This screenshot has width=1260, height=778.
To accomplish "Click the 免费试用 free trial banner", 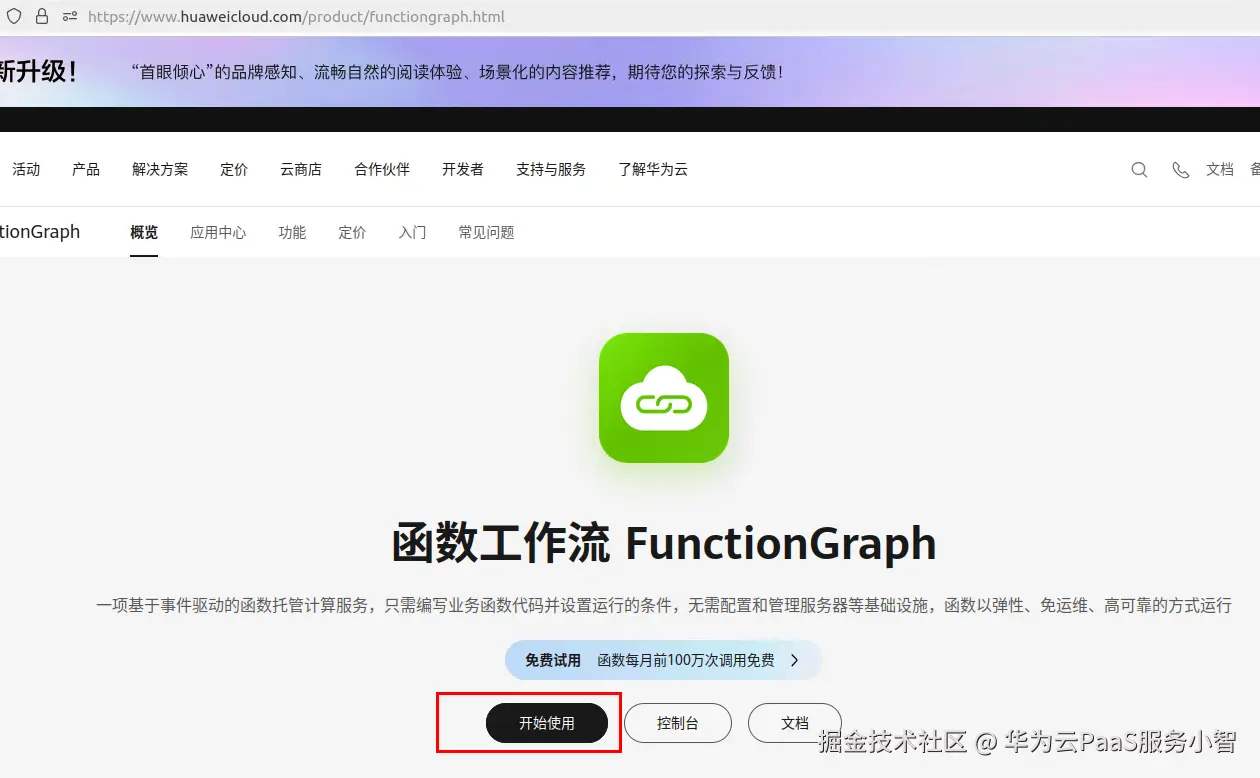I will 663,660.
